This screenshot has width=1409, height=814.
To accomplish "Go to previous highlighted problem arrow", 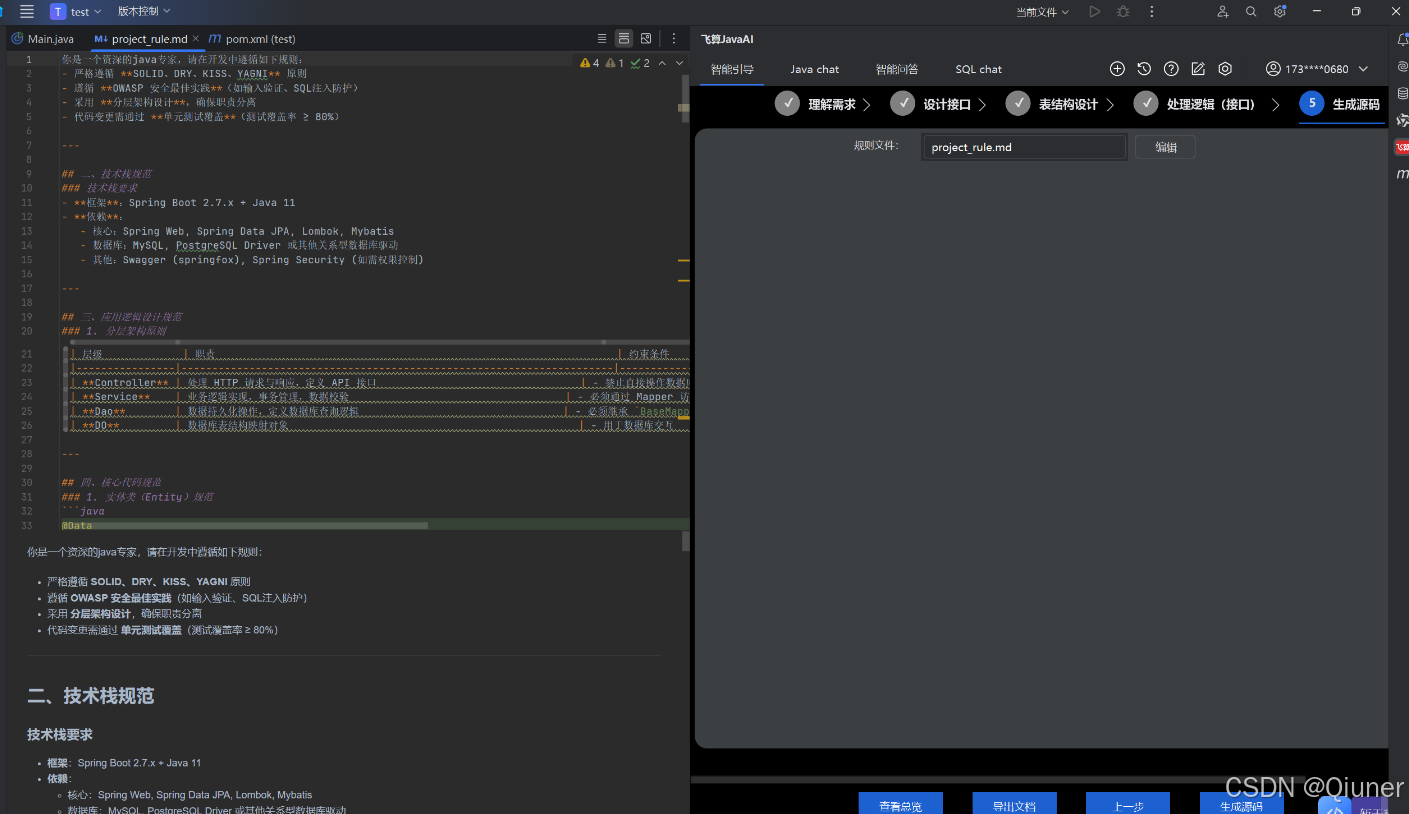I will tap(662, 63).
